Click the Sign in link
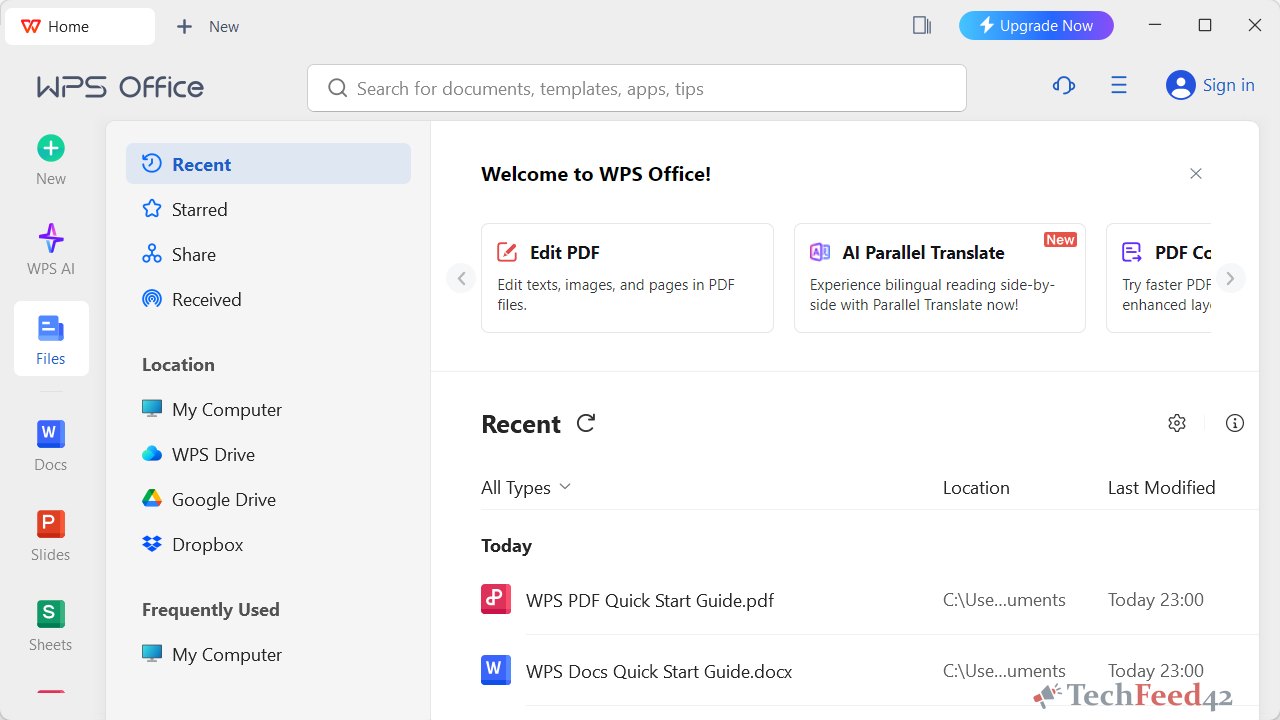Viewport: 1280px width, 720px height. pos(1229,86)
